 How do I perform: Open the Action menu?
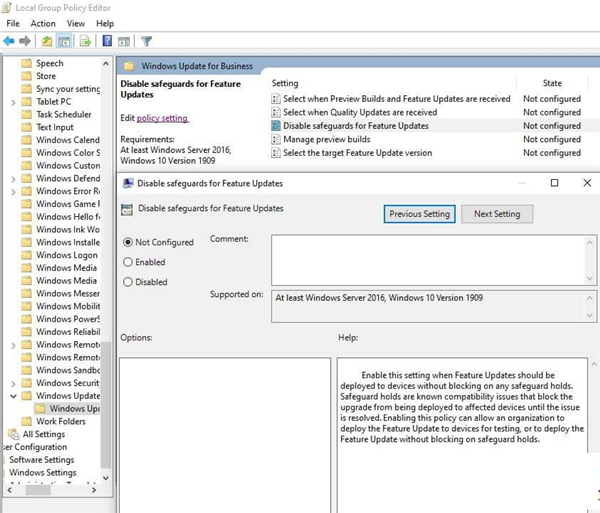[43, 23]
